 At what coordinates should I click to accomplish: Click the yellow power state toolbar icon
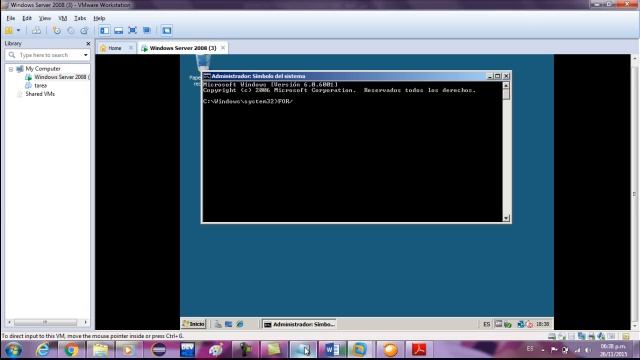click(x=9, y=30)
